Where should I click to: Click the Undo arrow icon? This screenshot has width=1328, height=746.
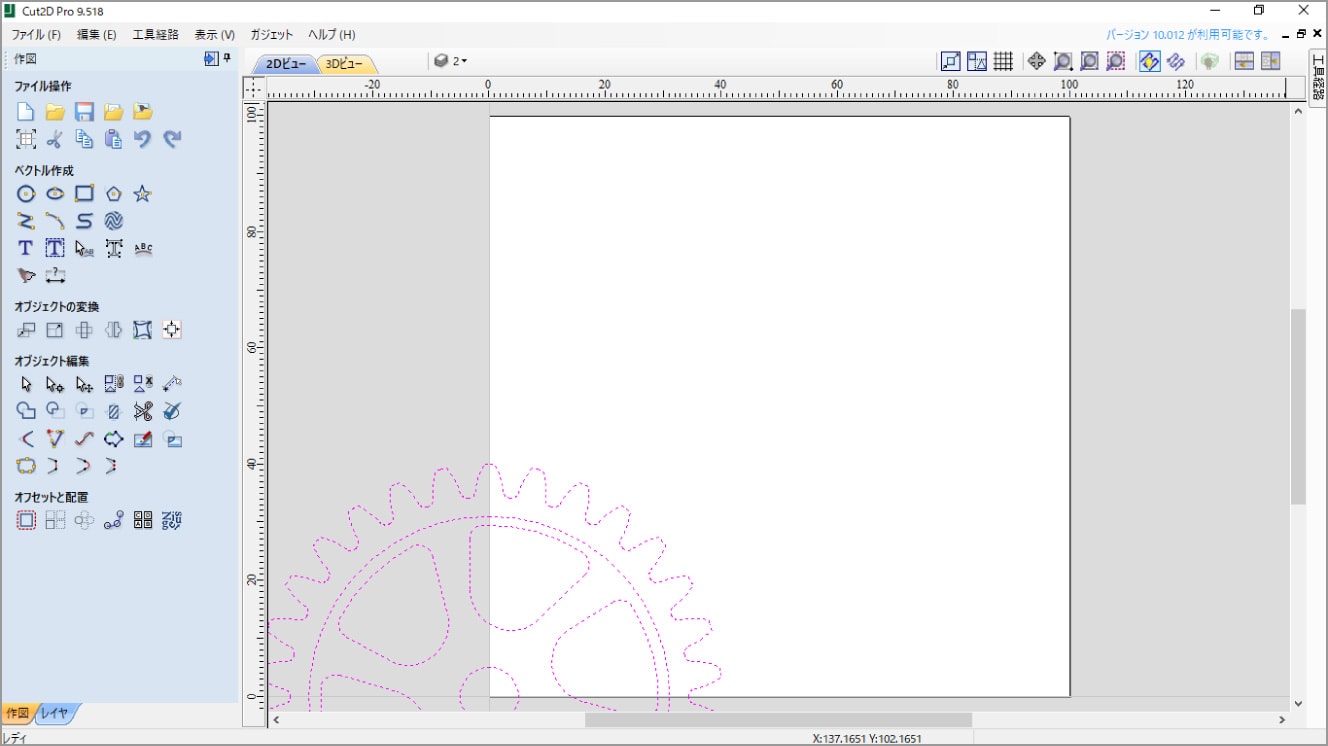pyautogui.click(x=143, y=139)
